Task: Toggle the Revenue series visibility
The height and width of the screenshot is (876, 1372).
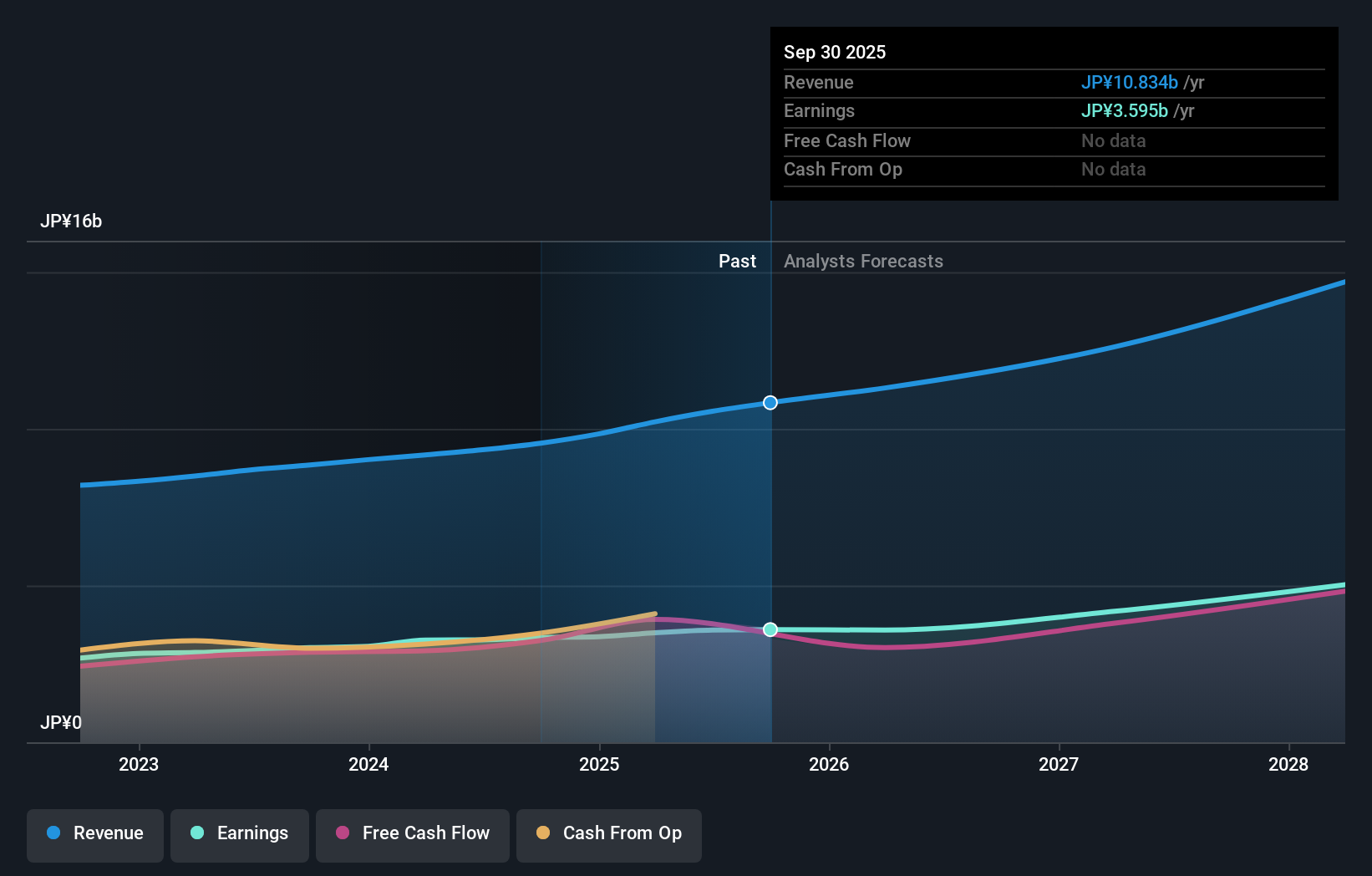Action: (94, 835)
